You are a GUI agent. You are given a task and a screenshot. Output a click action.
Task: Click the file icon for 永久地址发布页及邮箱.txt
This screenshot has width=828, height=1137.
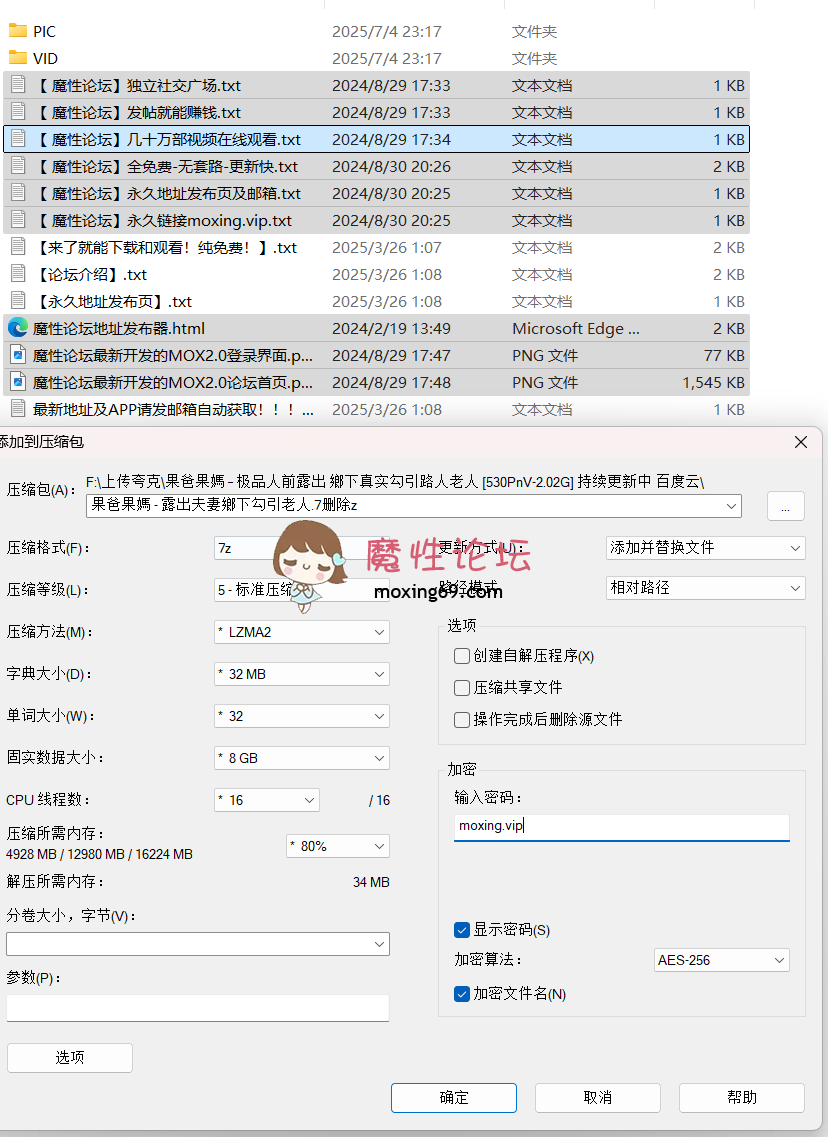pos(18,193)
